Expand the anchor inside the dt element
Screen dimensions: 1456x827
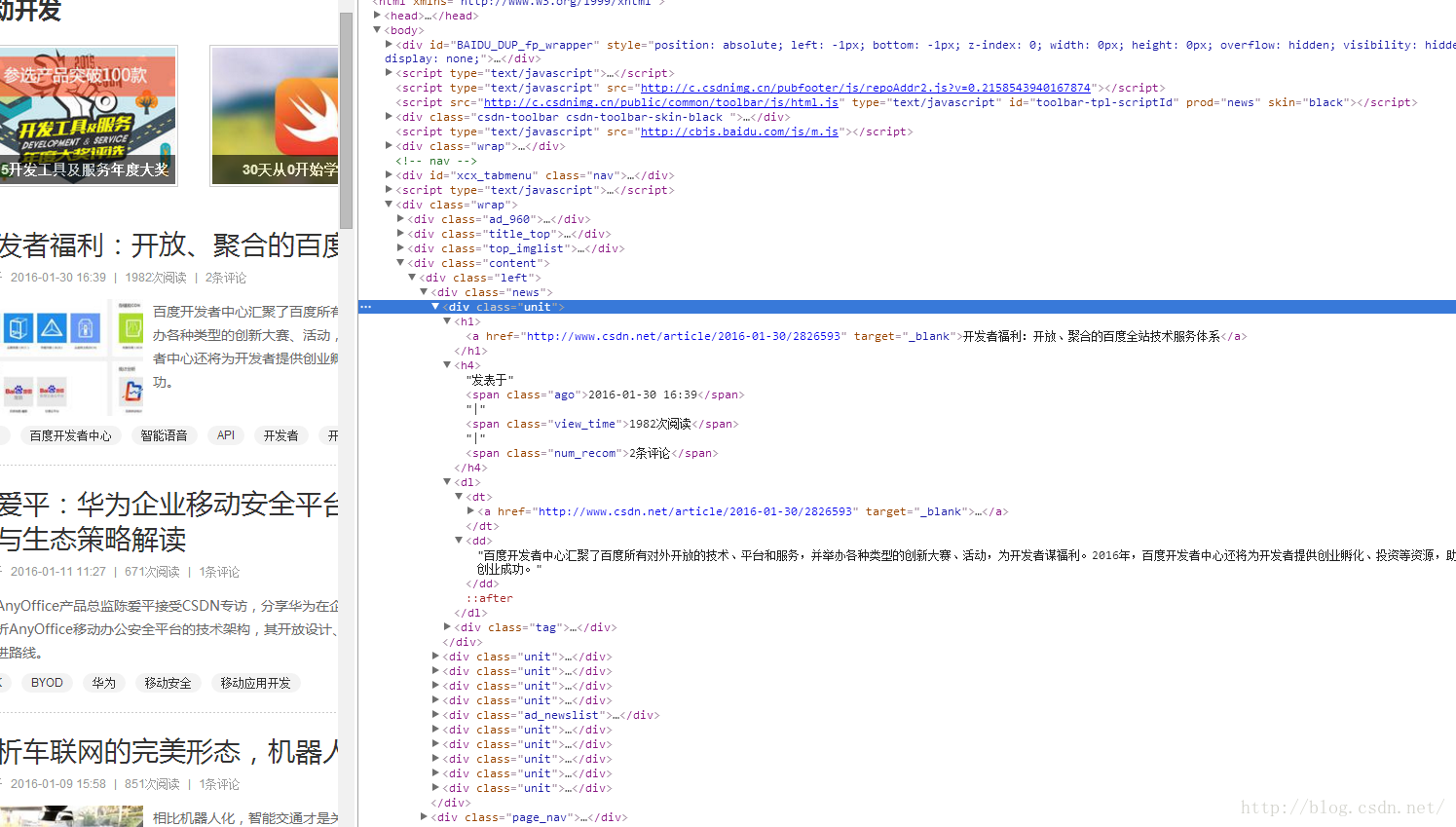471,511
